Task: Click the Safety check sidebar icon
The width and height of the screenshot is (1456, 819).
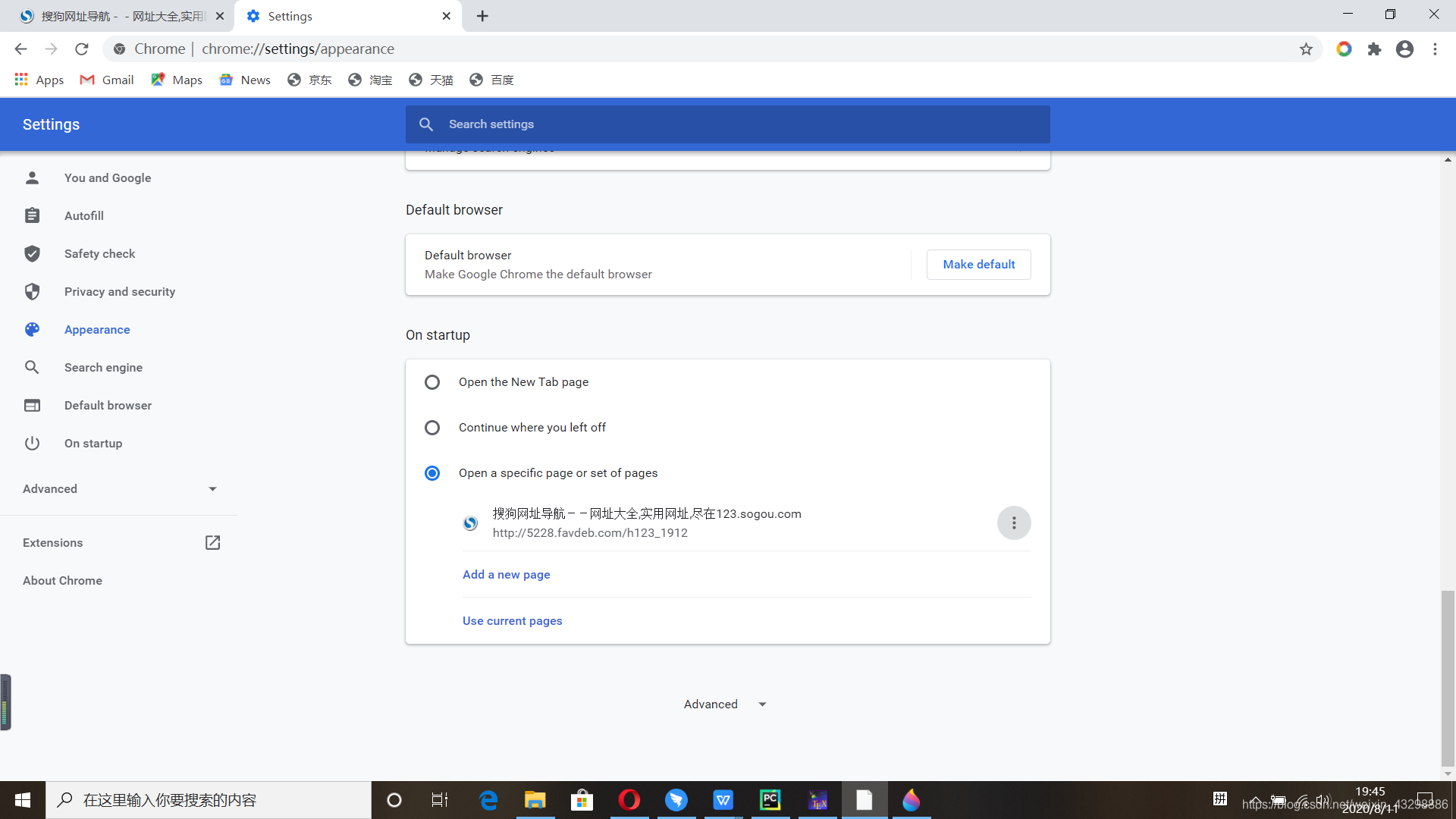Action: click(x=32, y=253)
